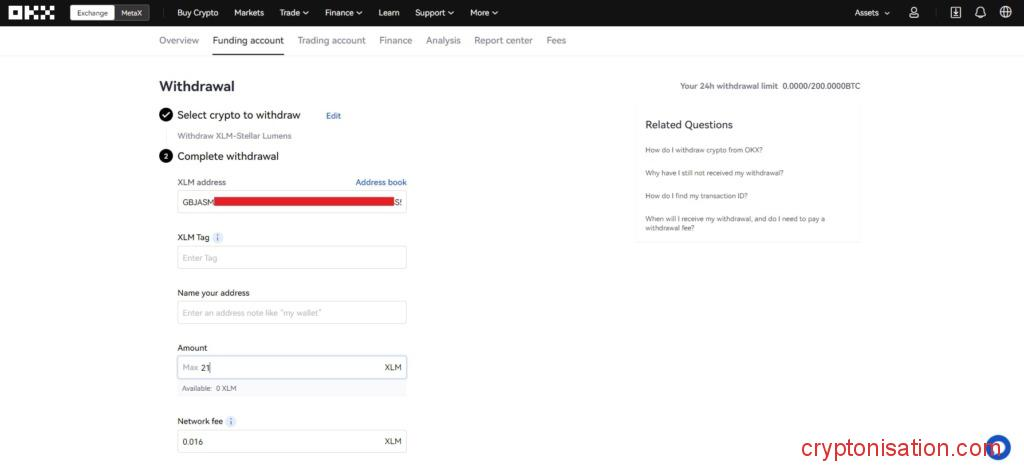Screen dimensions: 1024x471
Task: Switch to Exchange mode
Action: point(92,13)
